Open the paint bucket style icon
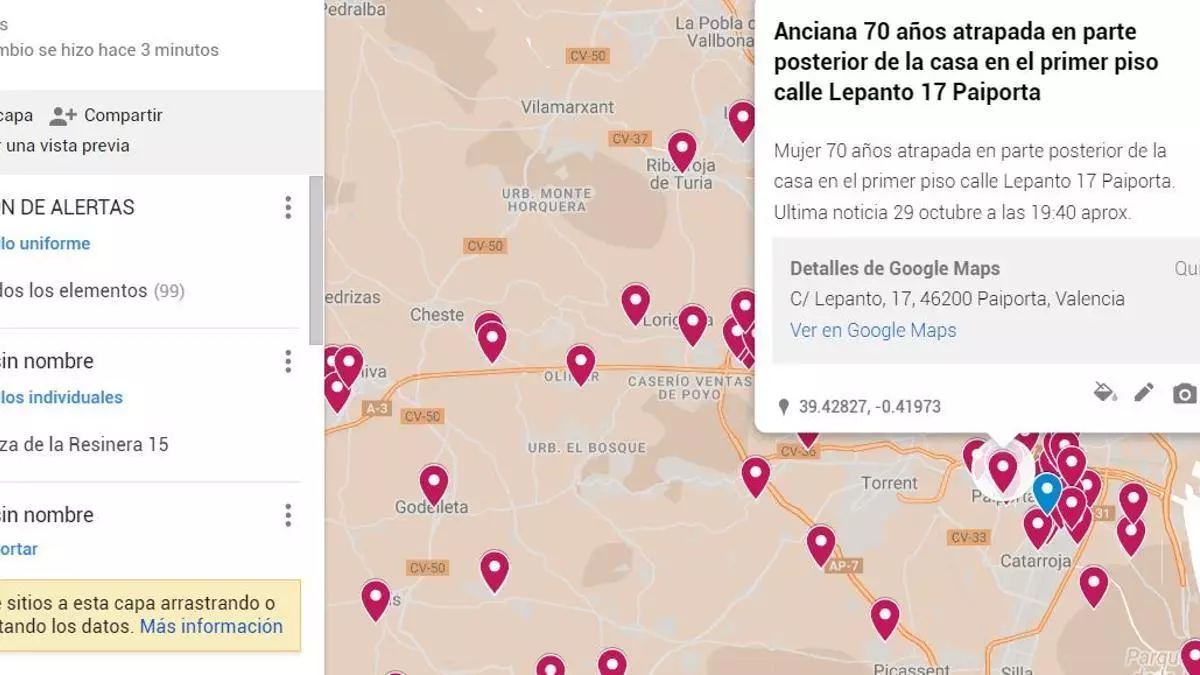 point(1105,392)
